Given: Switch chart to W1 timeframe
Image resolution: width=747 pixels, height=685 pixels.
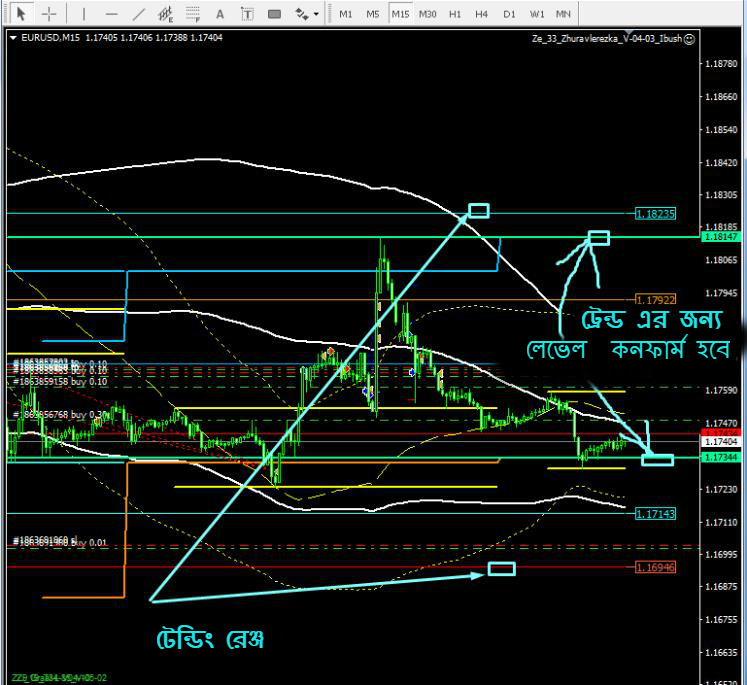Looking at the screenshot, I should click(537, 14).
